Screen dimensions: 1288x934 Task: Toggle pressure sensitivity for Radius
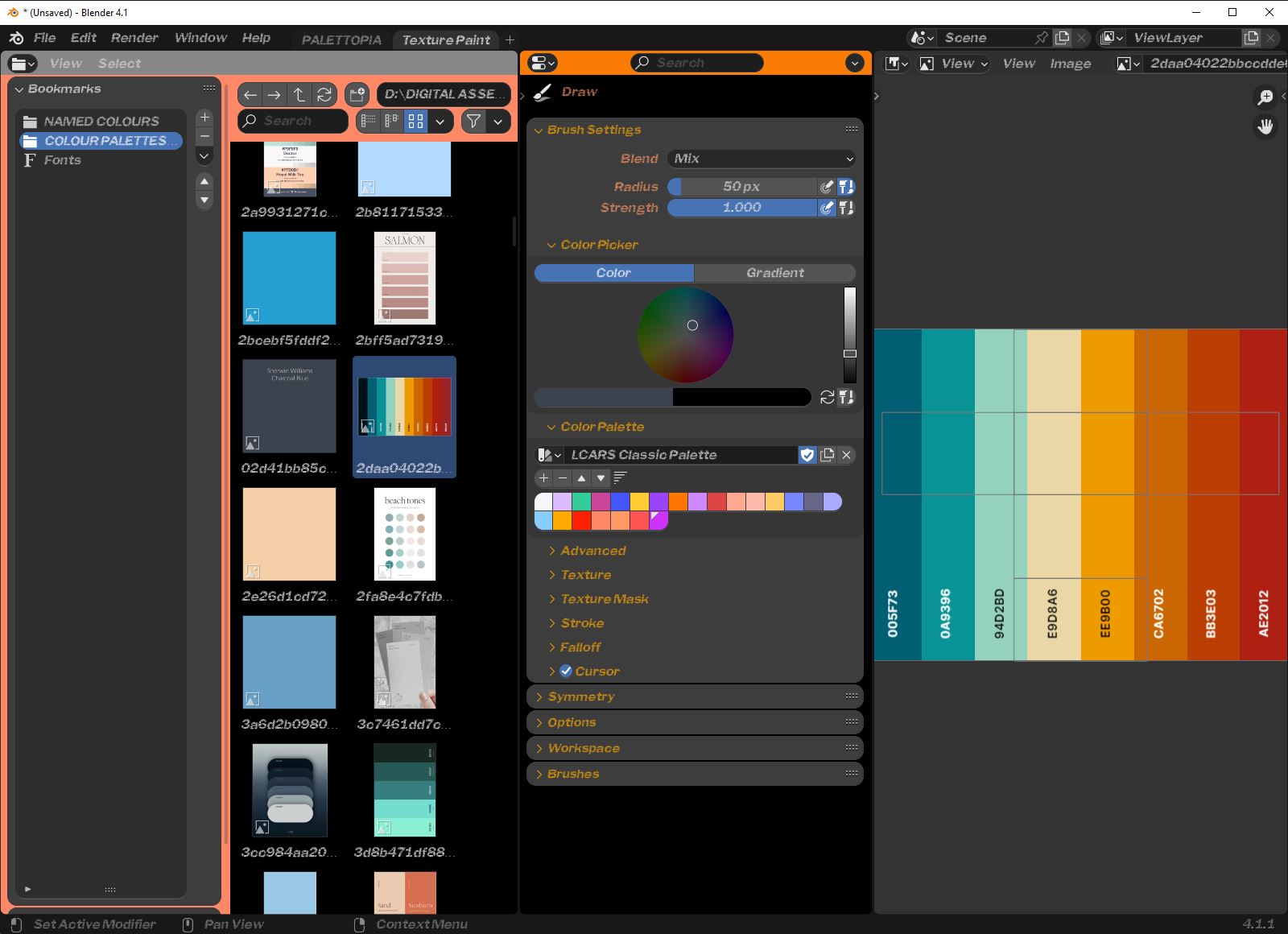pos(827,187)
